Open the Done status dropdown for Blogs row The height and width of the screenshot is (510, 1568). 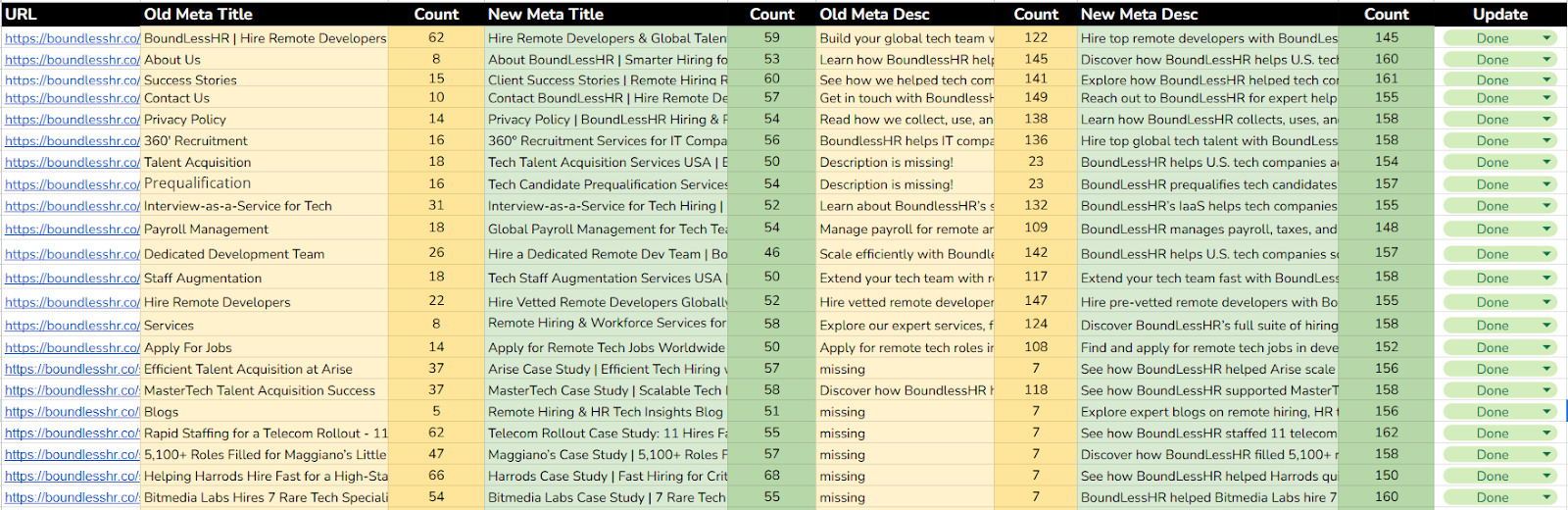1546,412
